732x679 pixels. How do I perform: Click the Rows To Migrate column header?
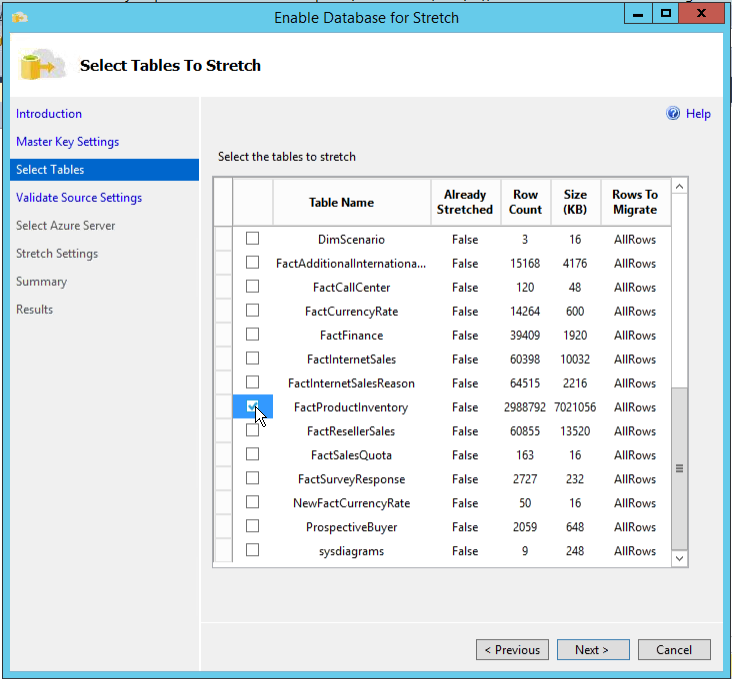[x=635, y=202]
